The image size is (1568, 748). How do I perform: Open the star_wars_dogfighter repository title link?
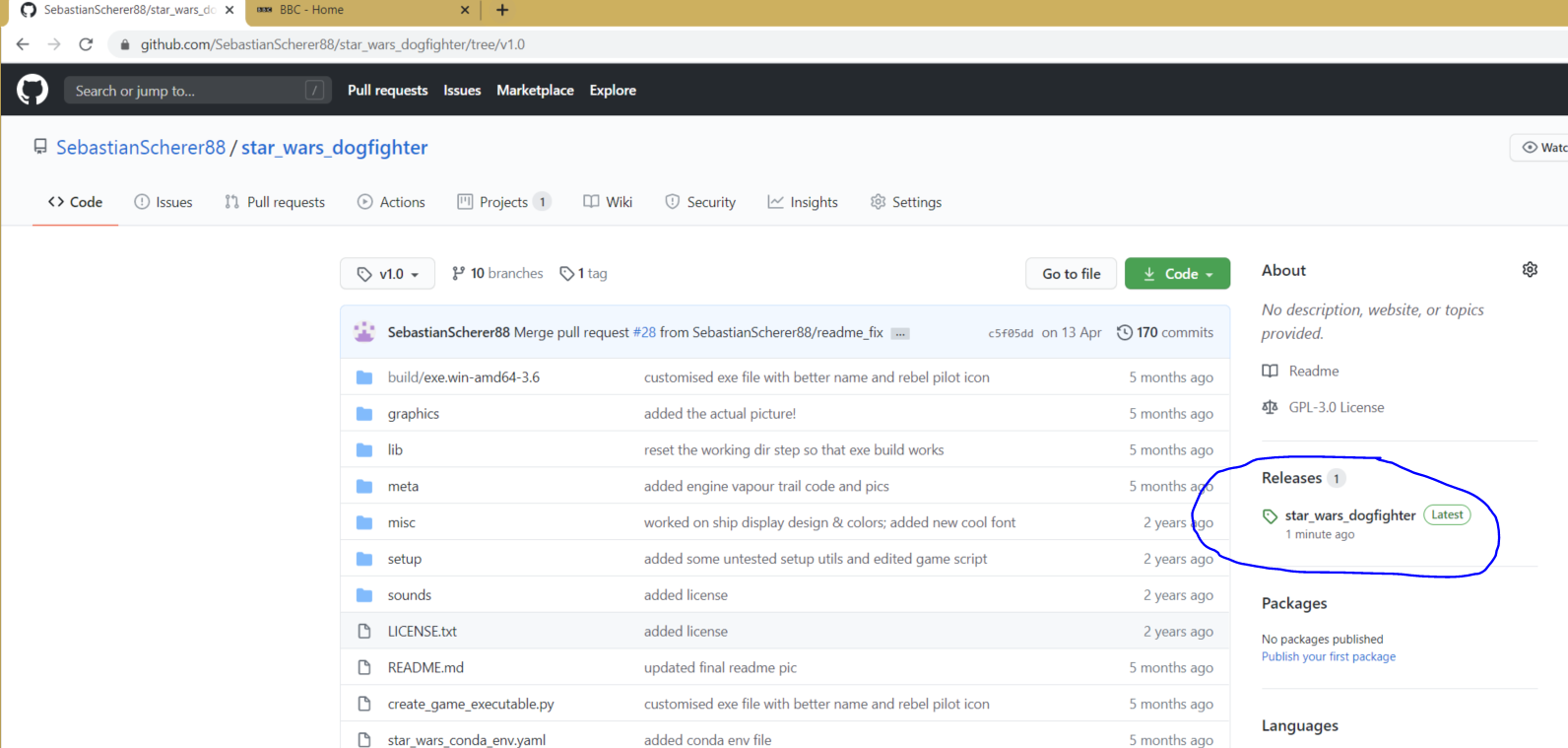pyautogui.click(x=335, y=148)
